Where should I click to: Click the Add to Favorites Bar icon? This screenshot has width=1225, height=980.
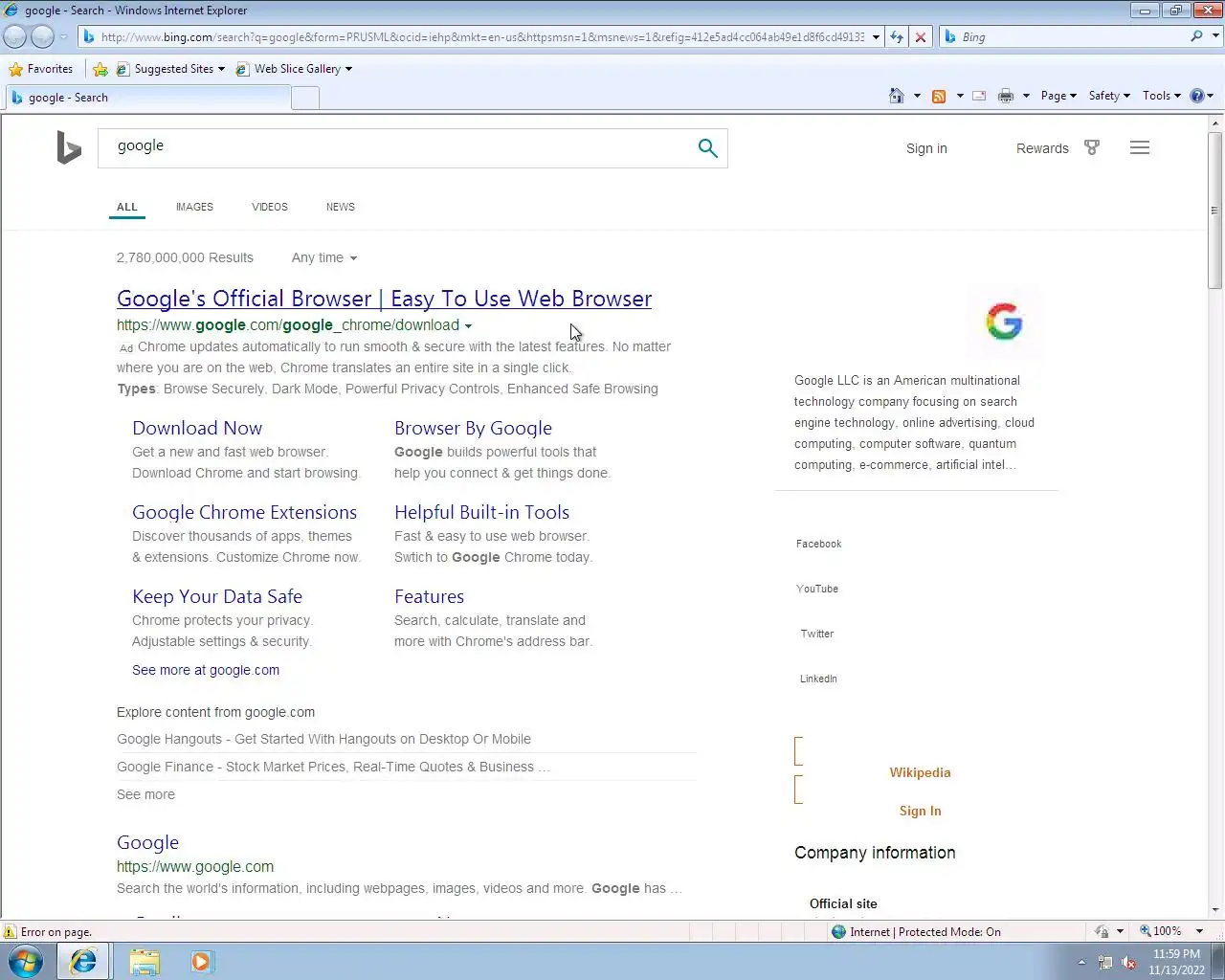pos(100,69)
